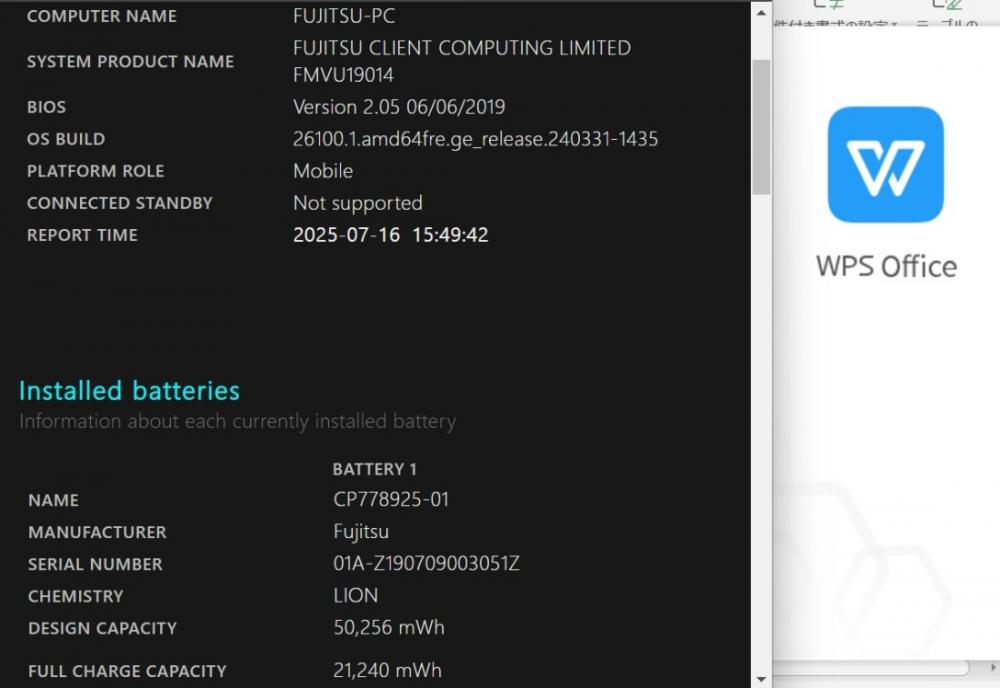Click the "SERIAL NUMBER" label
The image size is (1000, 688).
(x=96, y=564)
